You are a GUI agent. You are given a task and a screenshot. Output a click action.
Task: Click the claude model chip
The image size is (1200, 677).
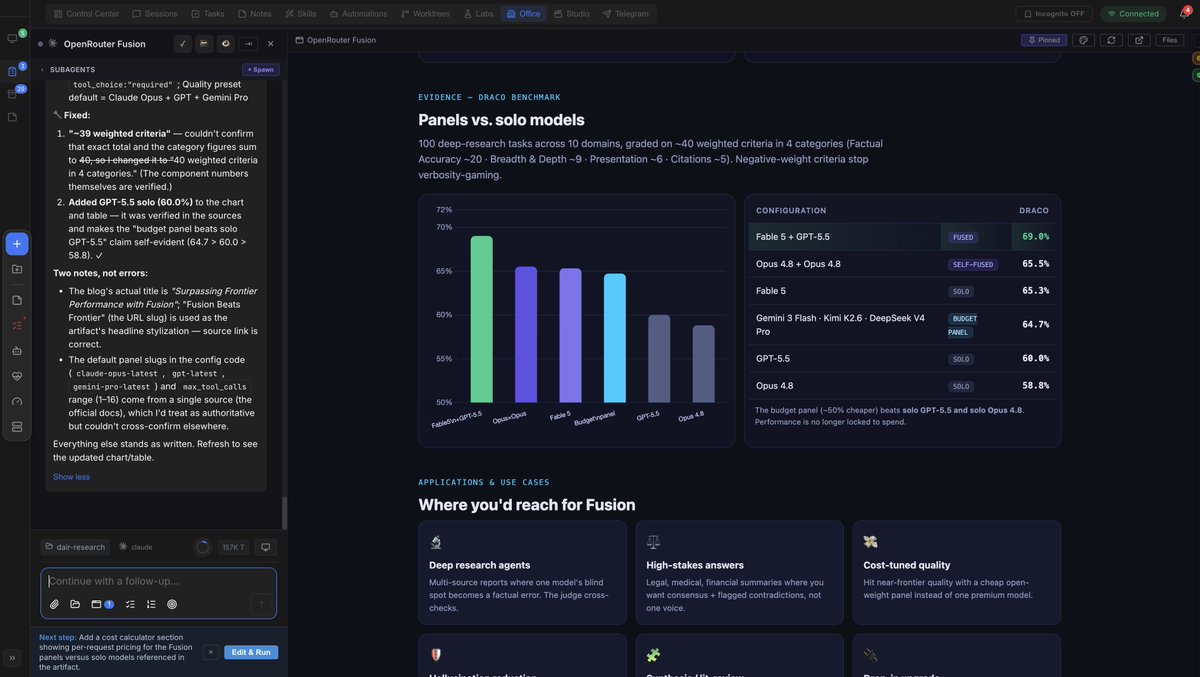click(136, 547)
